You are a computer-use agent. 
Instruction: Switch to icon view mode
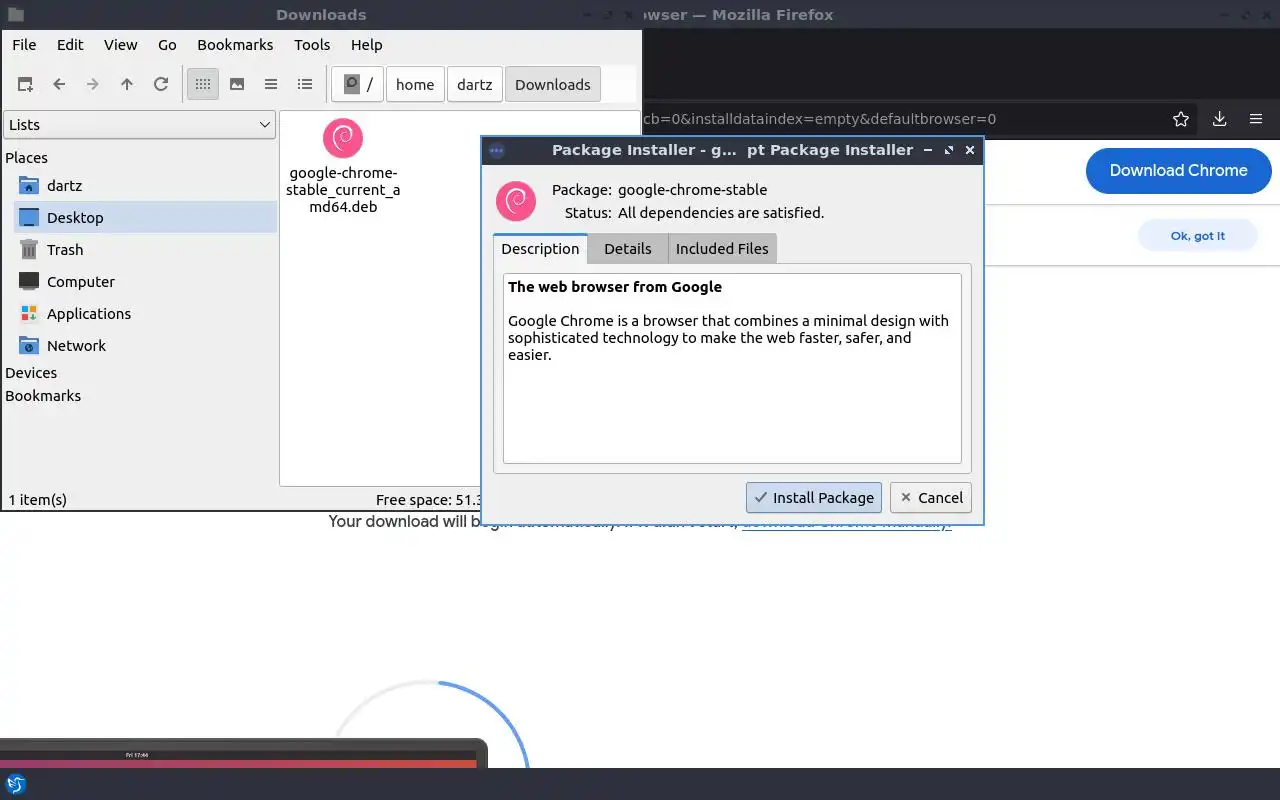pos(203,85)
